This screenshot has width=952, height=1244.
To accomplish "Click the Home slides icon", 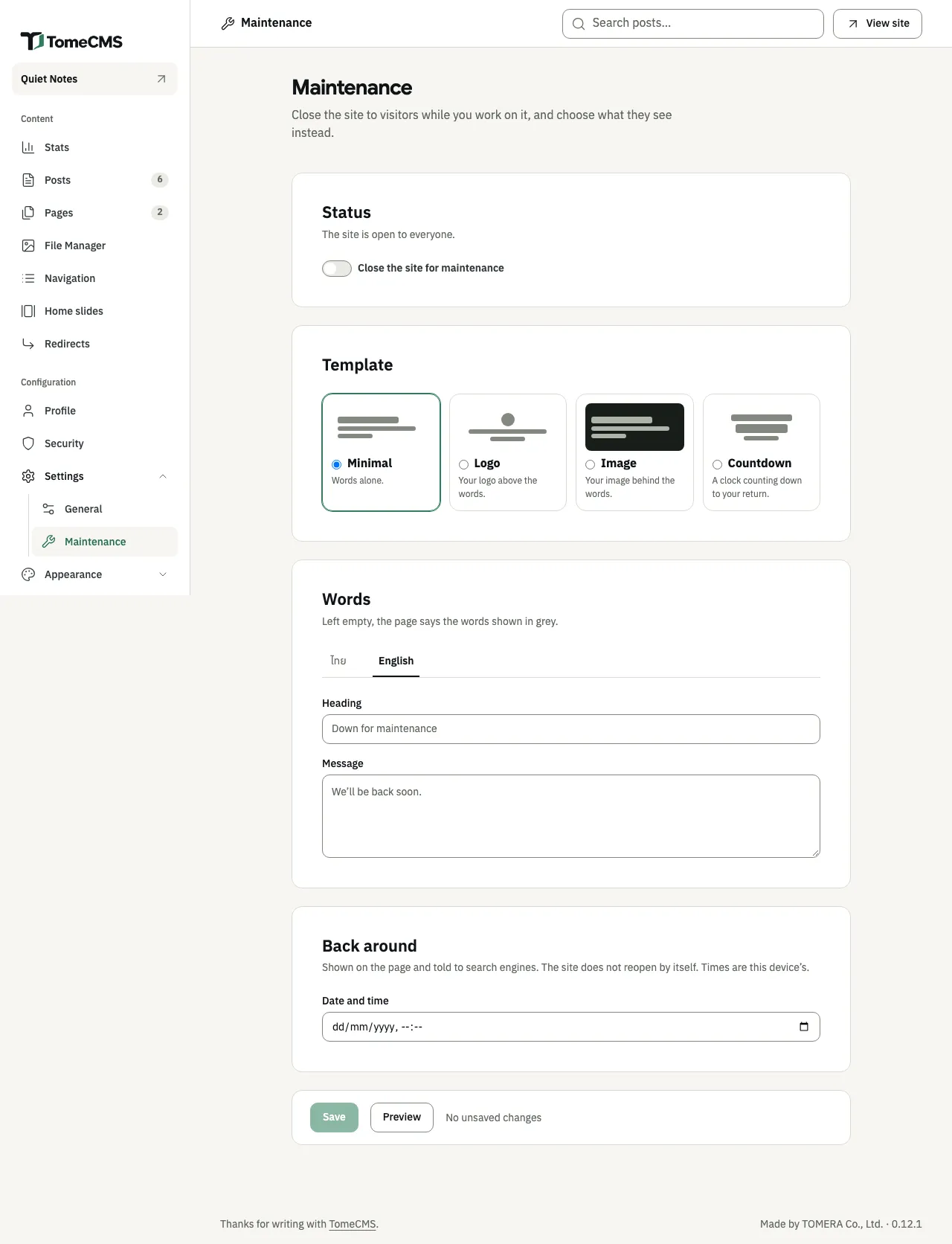I will tap(28, 311).
